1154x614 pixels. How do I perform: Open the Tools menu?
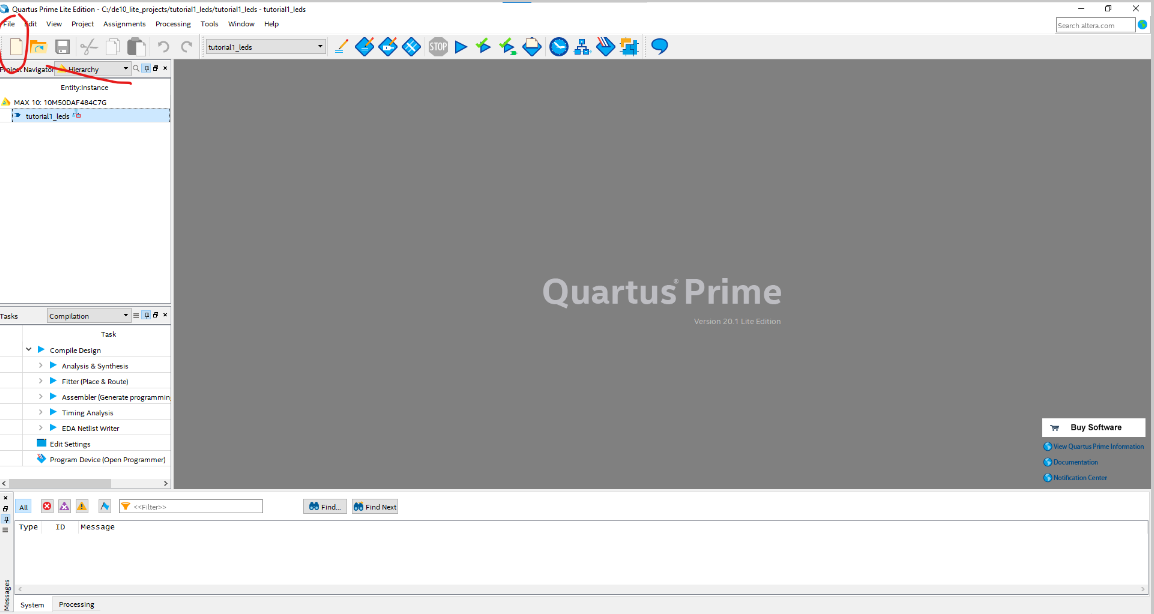coord(209,24)
